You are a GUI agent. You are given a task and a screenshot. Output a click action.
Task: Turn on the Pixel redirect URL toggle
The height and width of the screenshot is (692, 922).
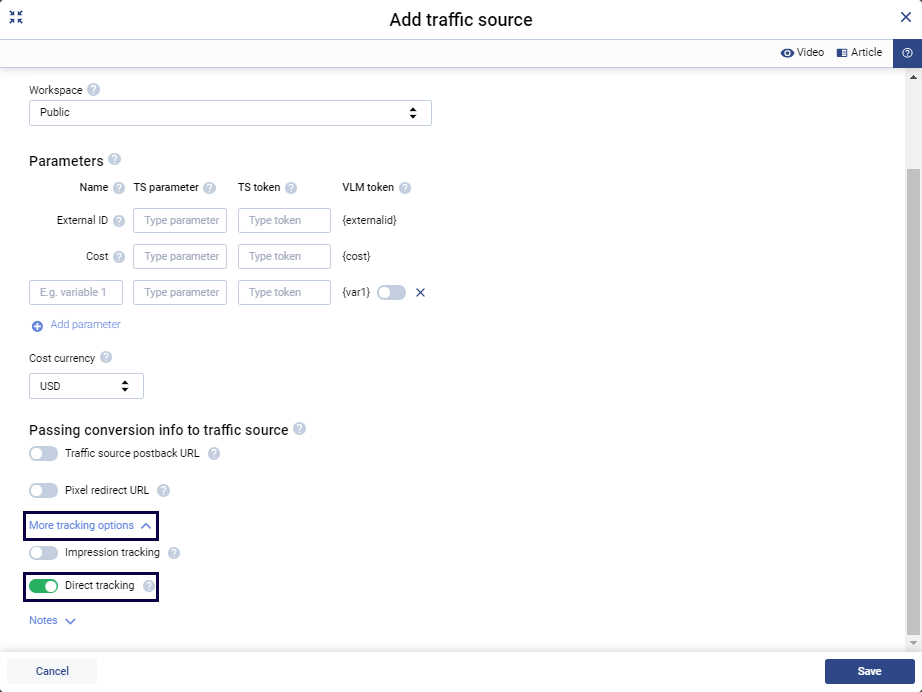44,491
